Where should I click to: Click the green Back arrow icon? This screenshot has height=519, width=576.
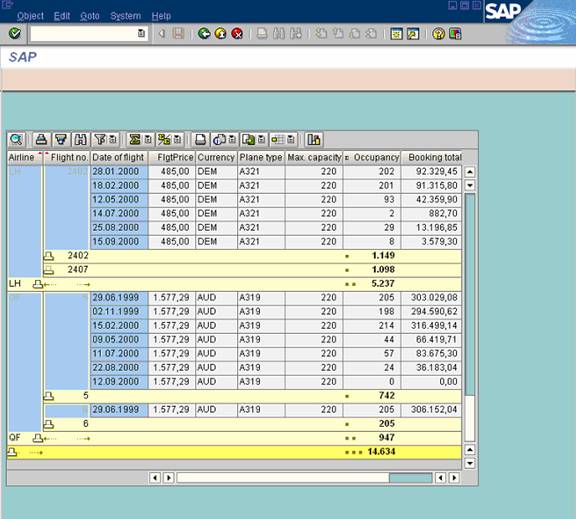[x=204, y=34]
